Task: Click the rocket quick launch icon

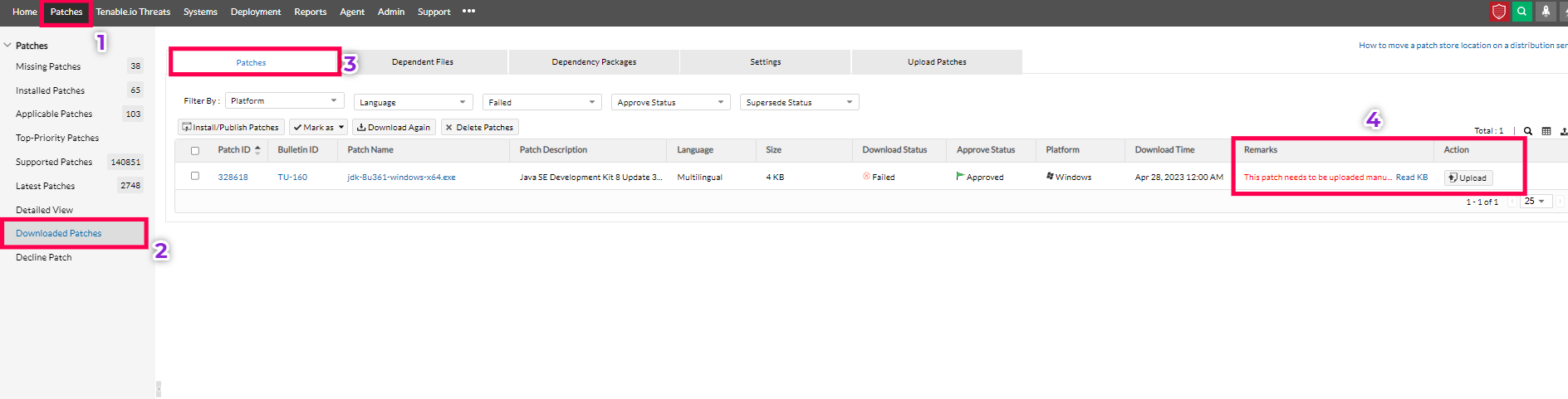Action: (1546, 12)
